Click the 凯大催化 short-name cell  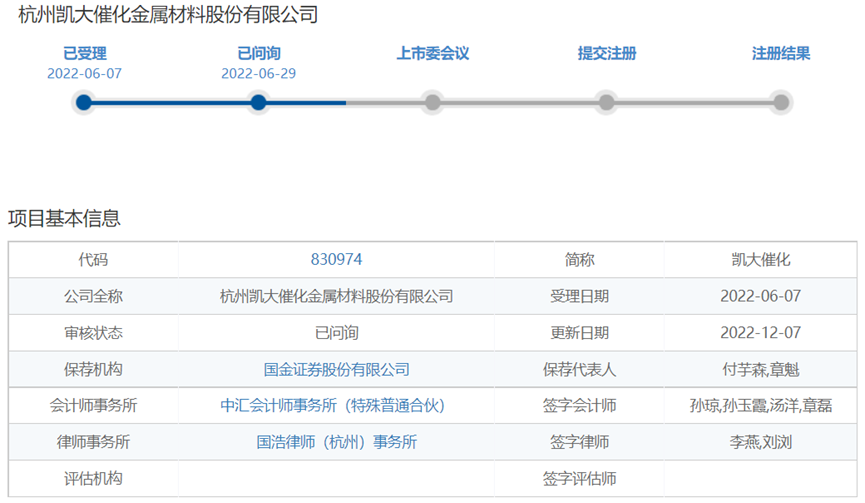[761, 259]
